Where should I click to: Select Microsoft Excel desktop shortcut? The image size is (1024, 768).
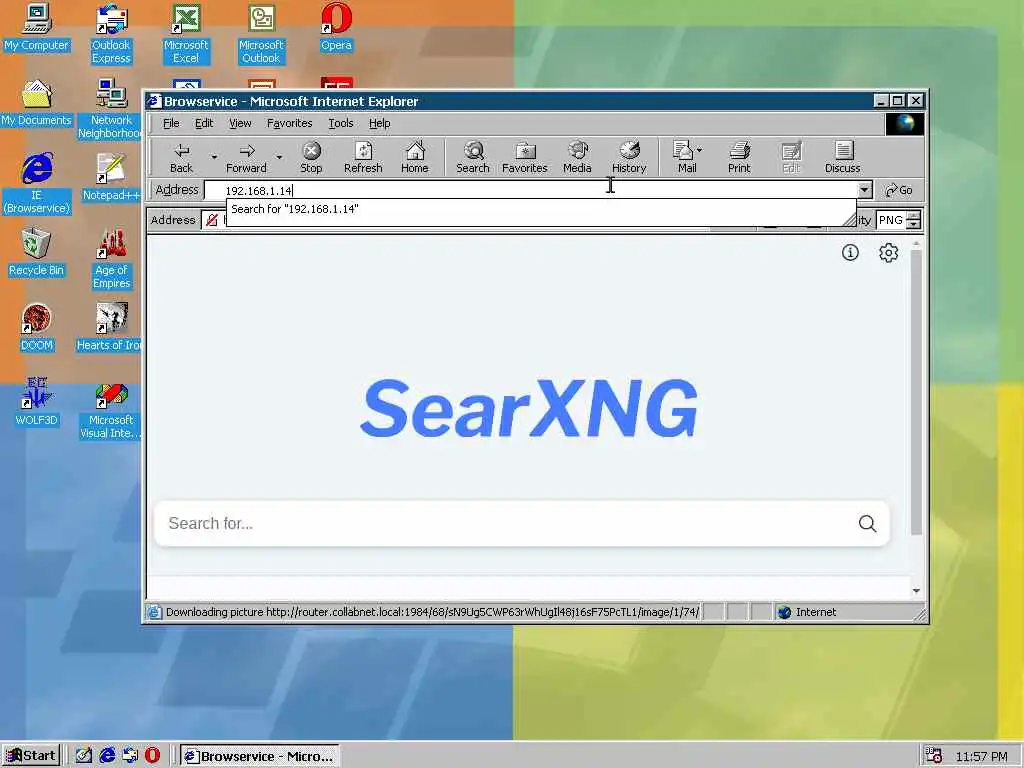(x=186, y=34)
